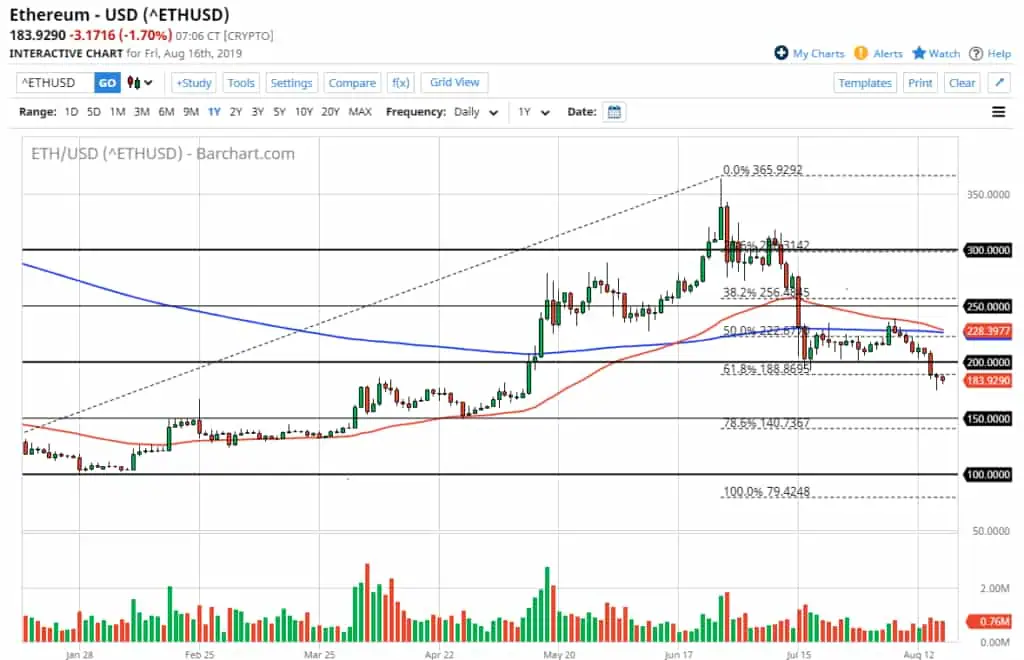Viewport: 1024px width, 660px height.
Task: Open the Alerts link
Action: click(888, 54)
